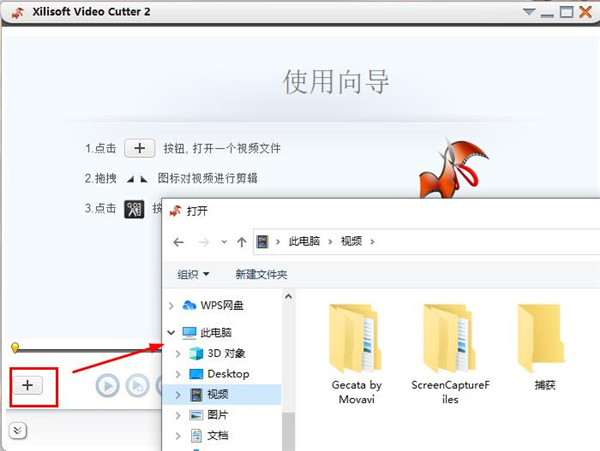Collapse the 此电脑 tree node
Viewport: 600px width, 451px height.
click(x=171, y=333)
